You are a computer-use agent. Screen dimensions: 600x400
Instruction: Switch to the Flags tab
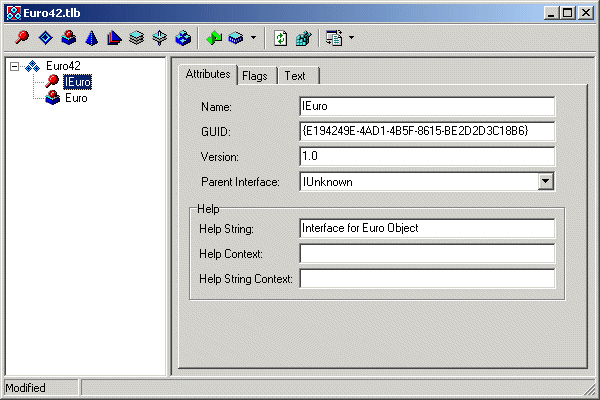pos(255,76)
